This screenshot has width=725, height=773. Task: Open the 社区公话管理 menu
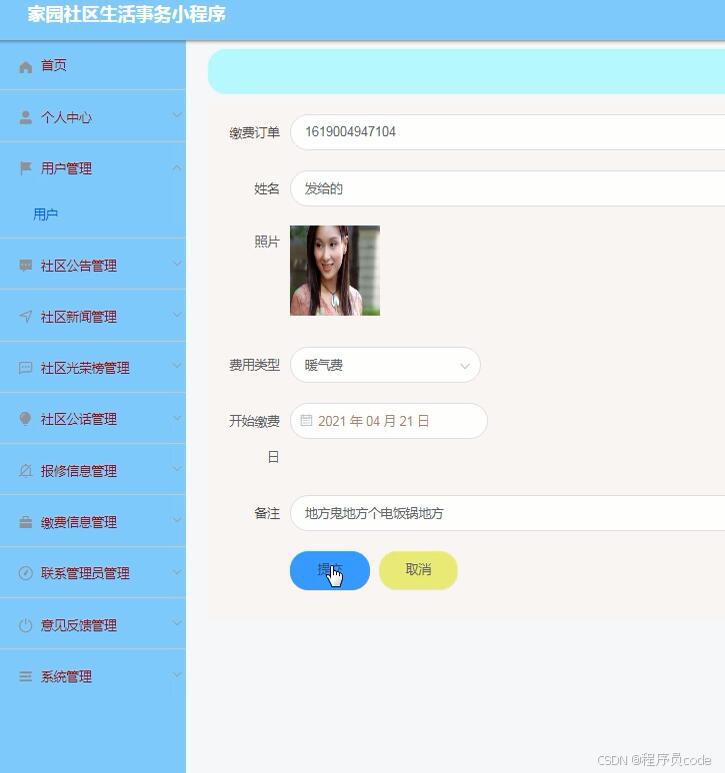point(93,419)
